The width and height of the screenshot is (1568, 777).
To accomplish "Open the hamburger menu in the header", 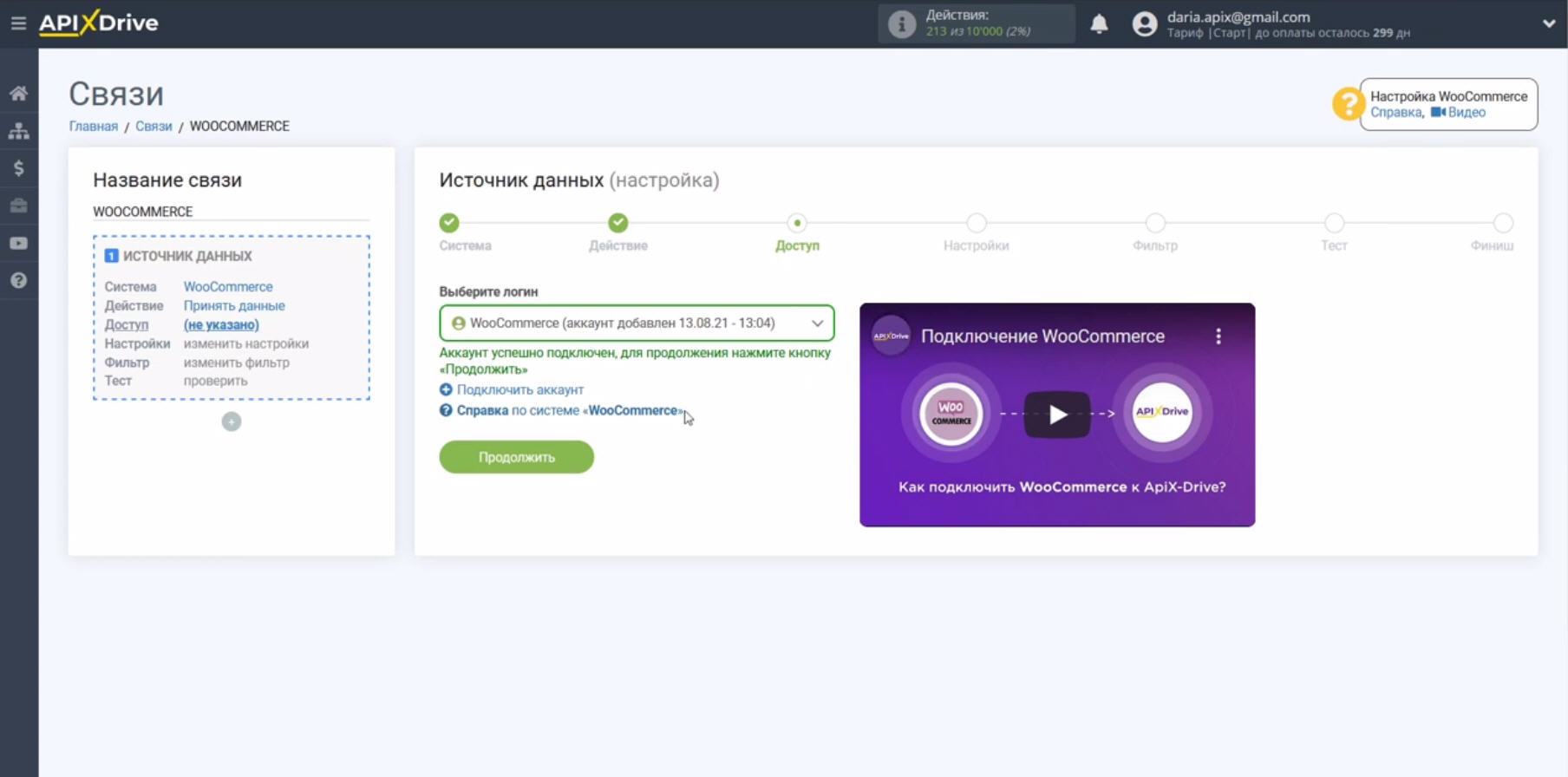I will click(18, 23).
